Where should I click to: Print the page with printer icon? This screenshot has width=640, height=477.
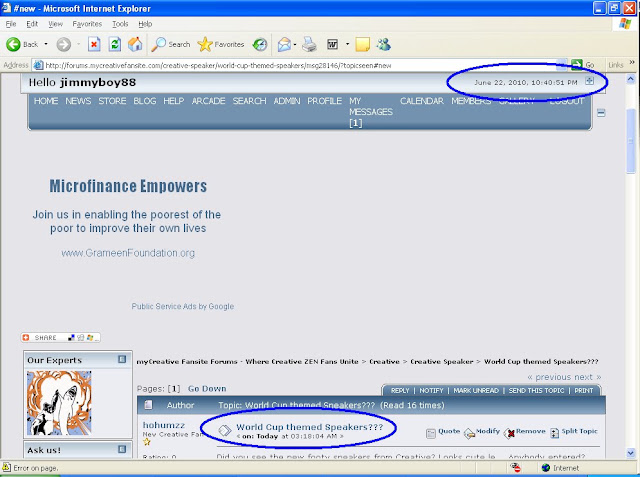point(309,44)
